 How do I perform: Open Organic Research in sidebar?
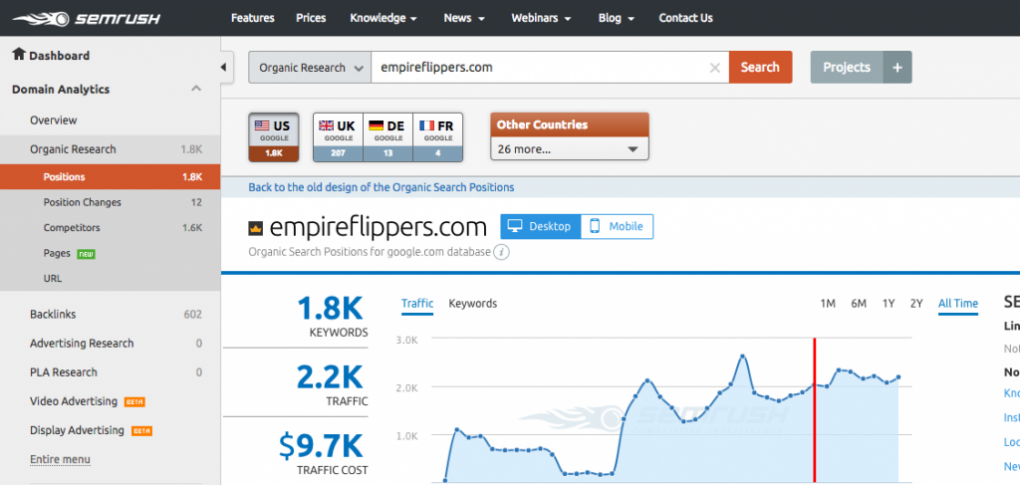click(x=110, y=149)
